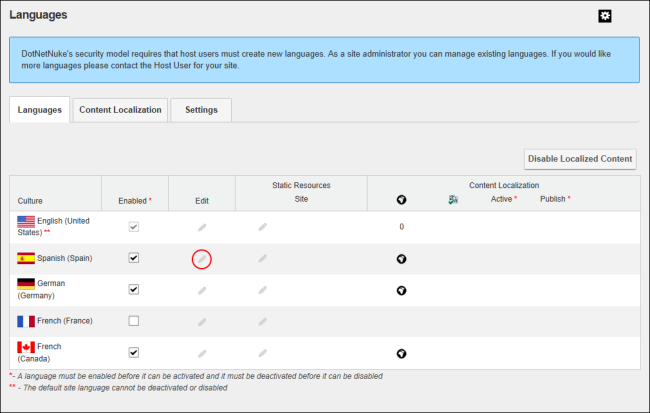Click the translated pages header icon

click(453, 199)
